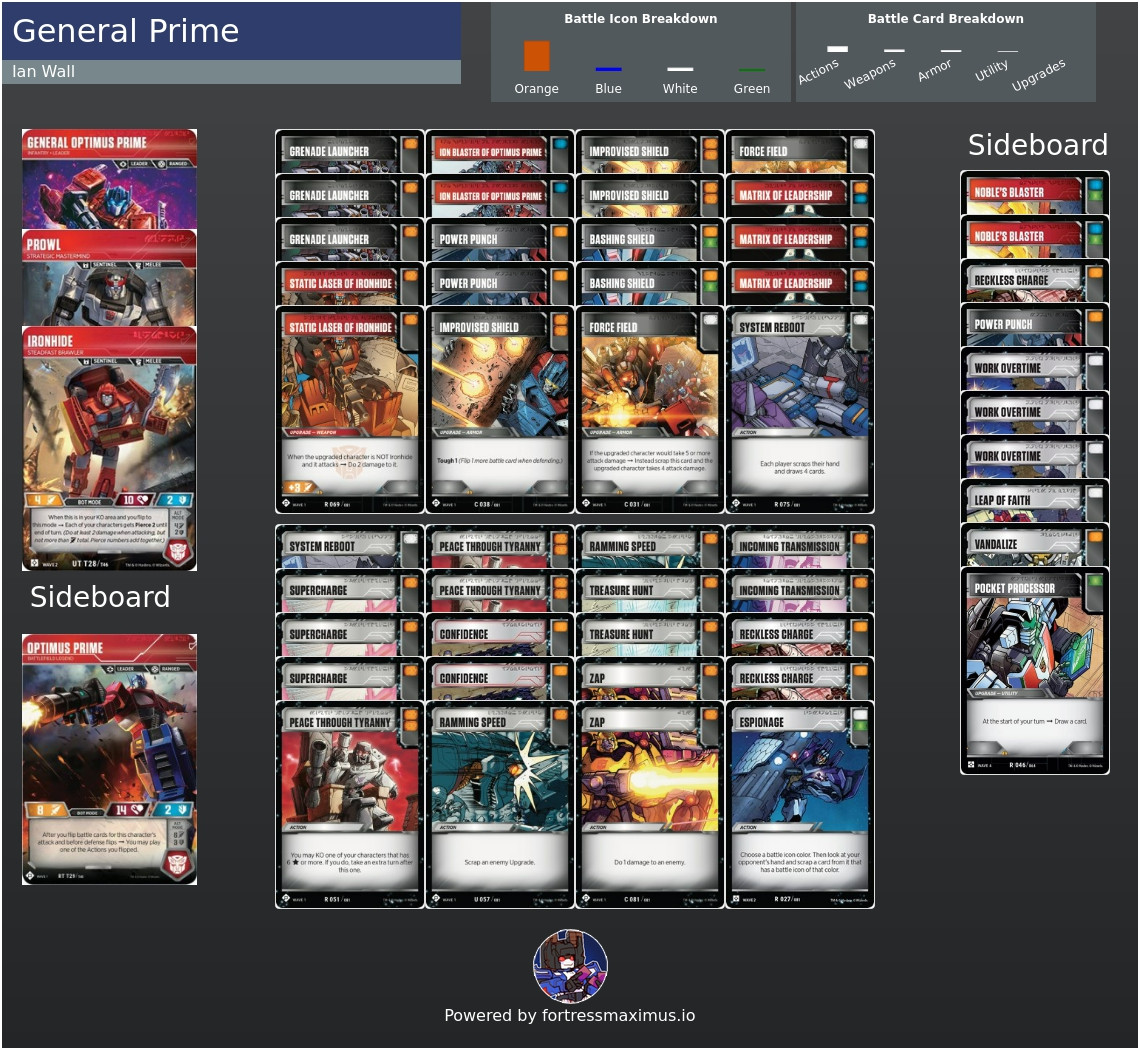The image size is (1140, 1050).
Task: Click the +3 attack bonus on Static Laser card
Action: [x=300, y=487]
